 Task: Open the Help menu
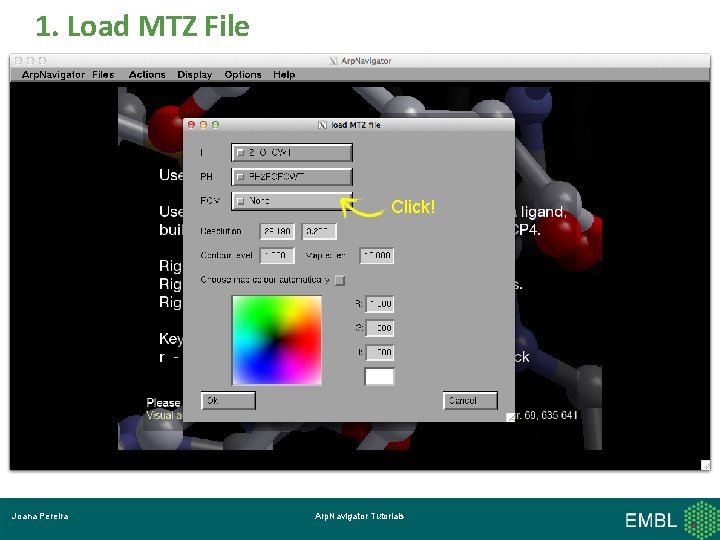(x=284, y=74)
